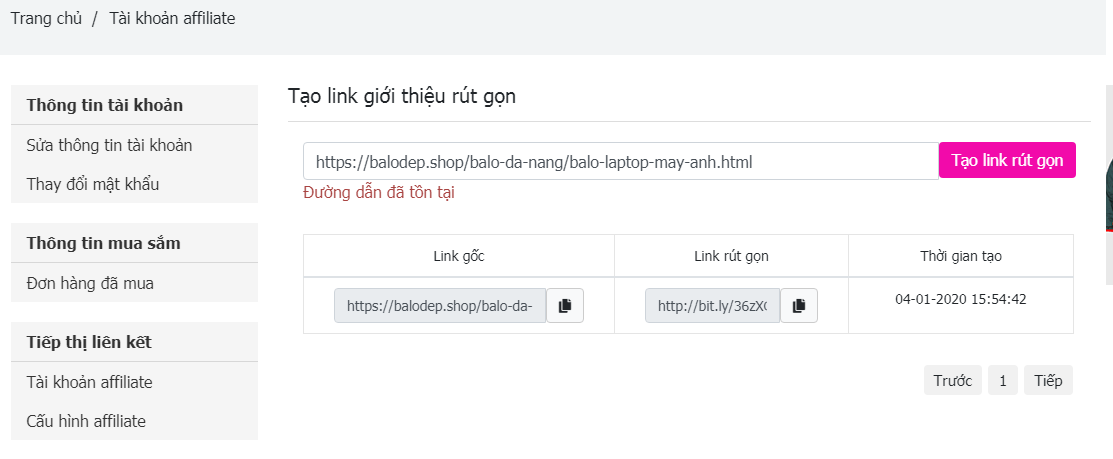Open 'Tài khoản affiliate' breadcrumb
Screen dimensions: 1113x459
click(172, 18)
